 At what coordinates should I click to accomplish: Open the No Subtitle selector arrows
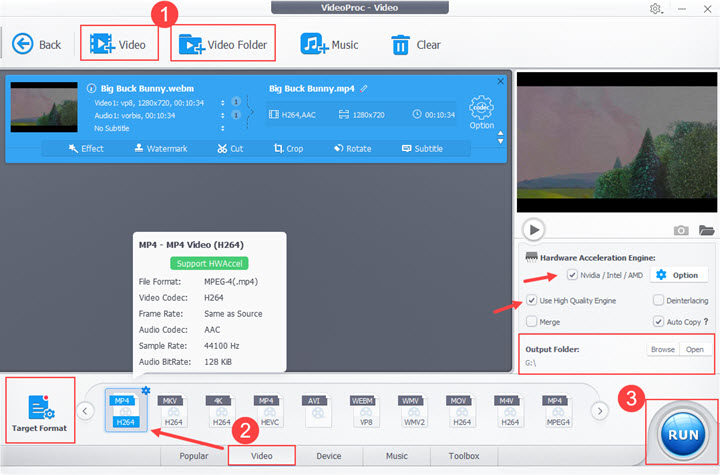coord(222,128)
